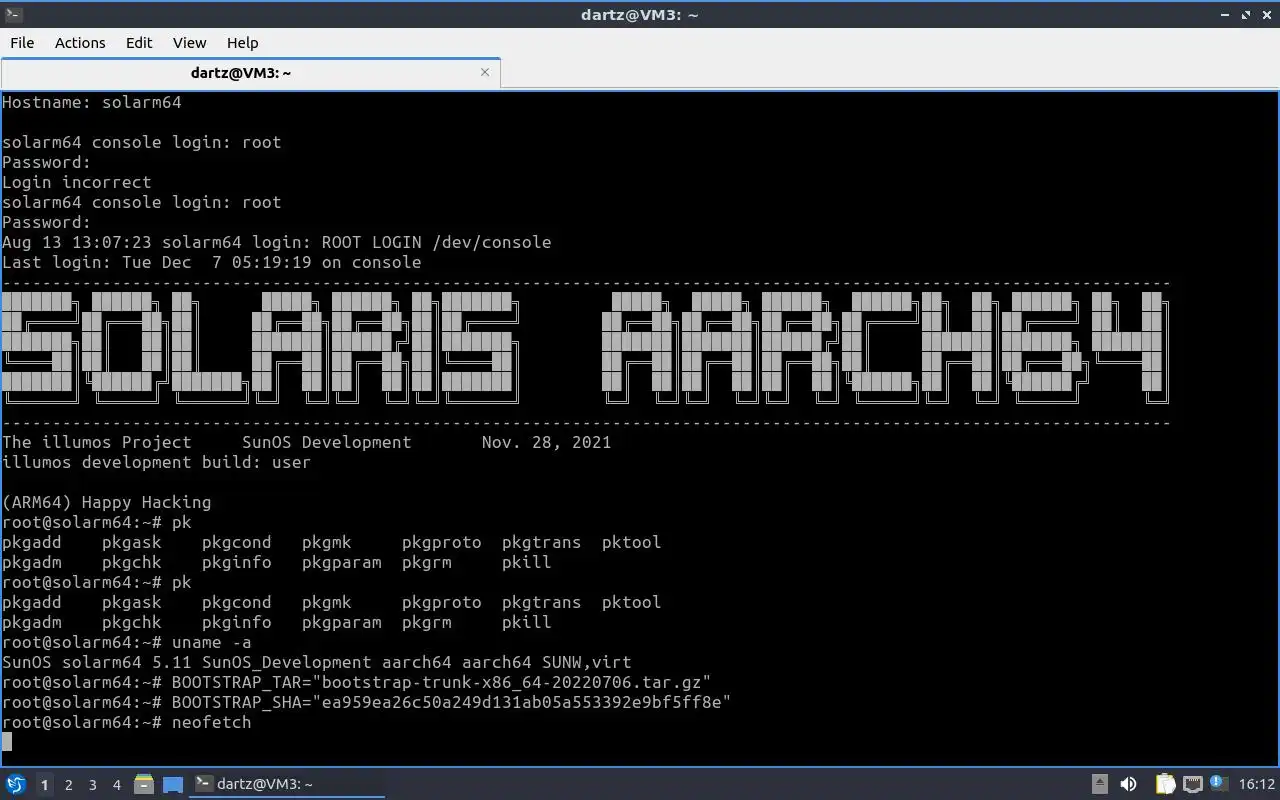Close the terminal window

1267,15
